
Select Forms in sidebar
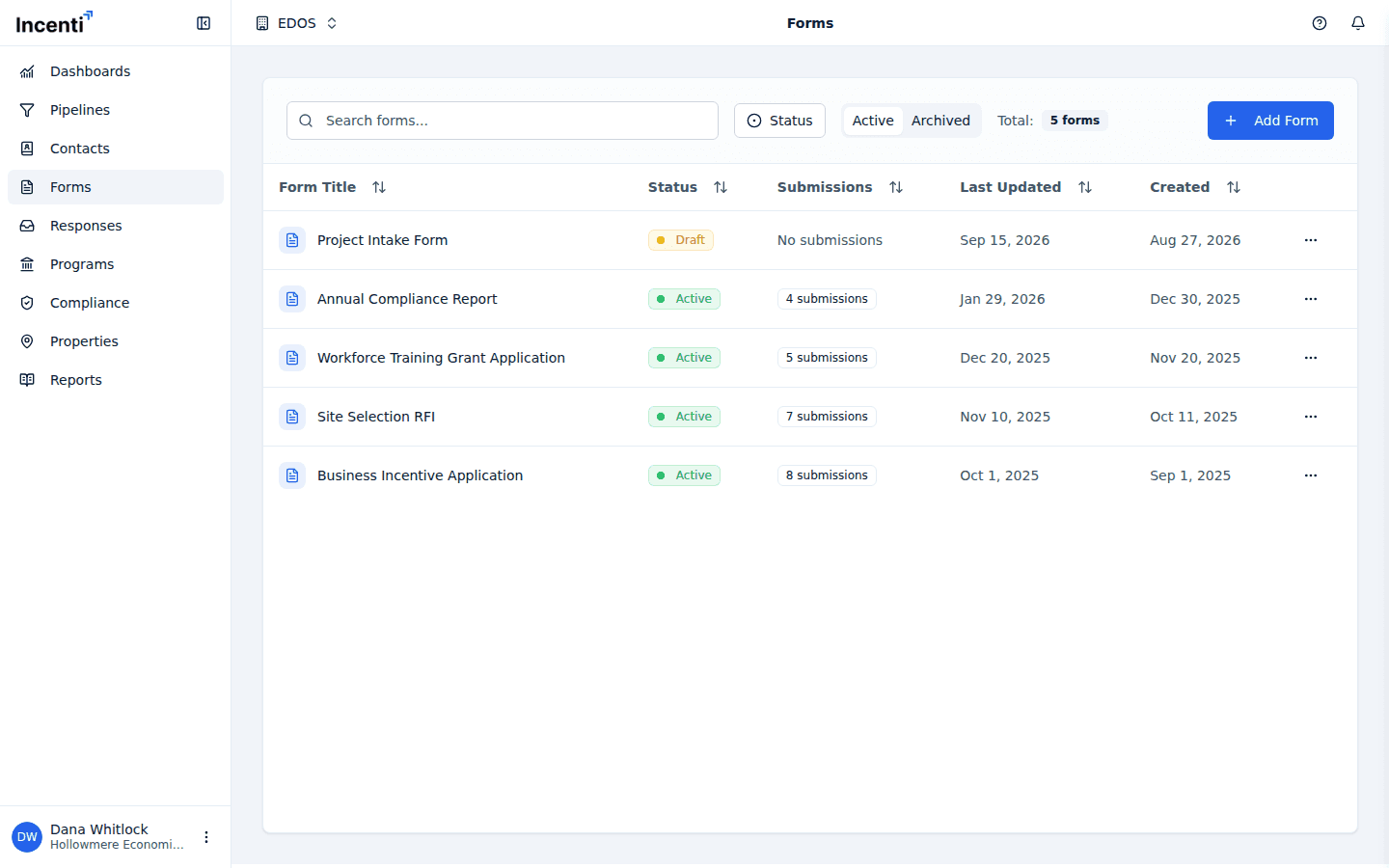pos(116,187)
